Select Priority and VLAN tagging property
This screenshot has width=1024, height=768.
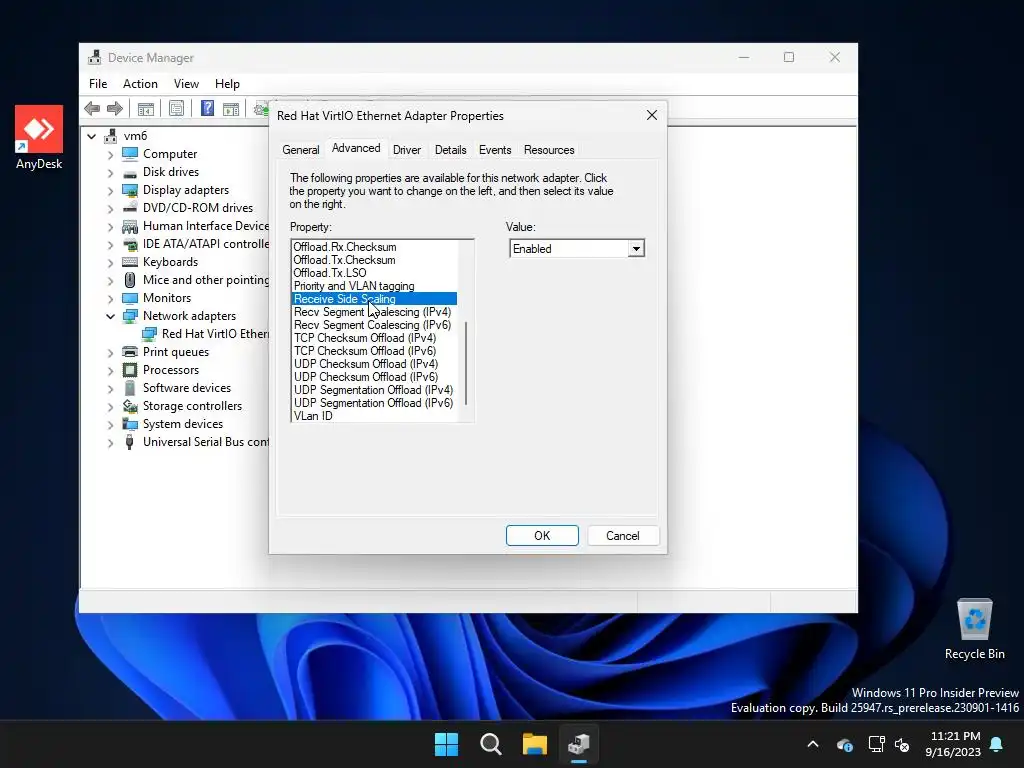[374, 286]
